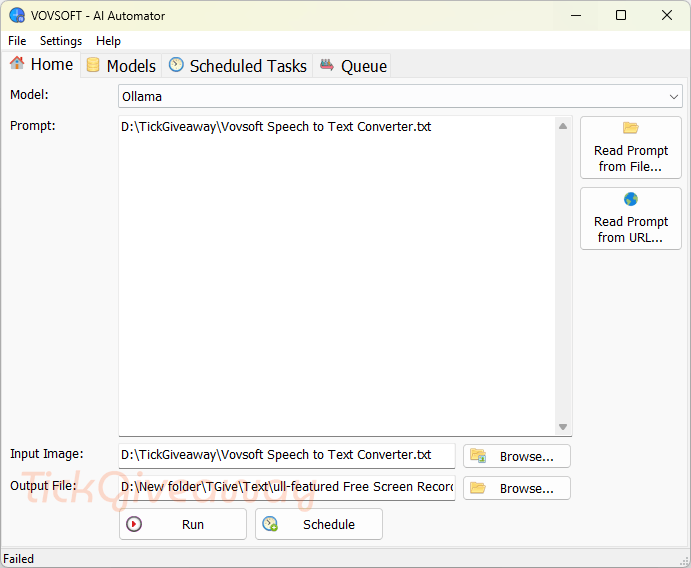Click inside the Prompt text area
691x568 pixels.
coord(337,276)
